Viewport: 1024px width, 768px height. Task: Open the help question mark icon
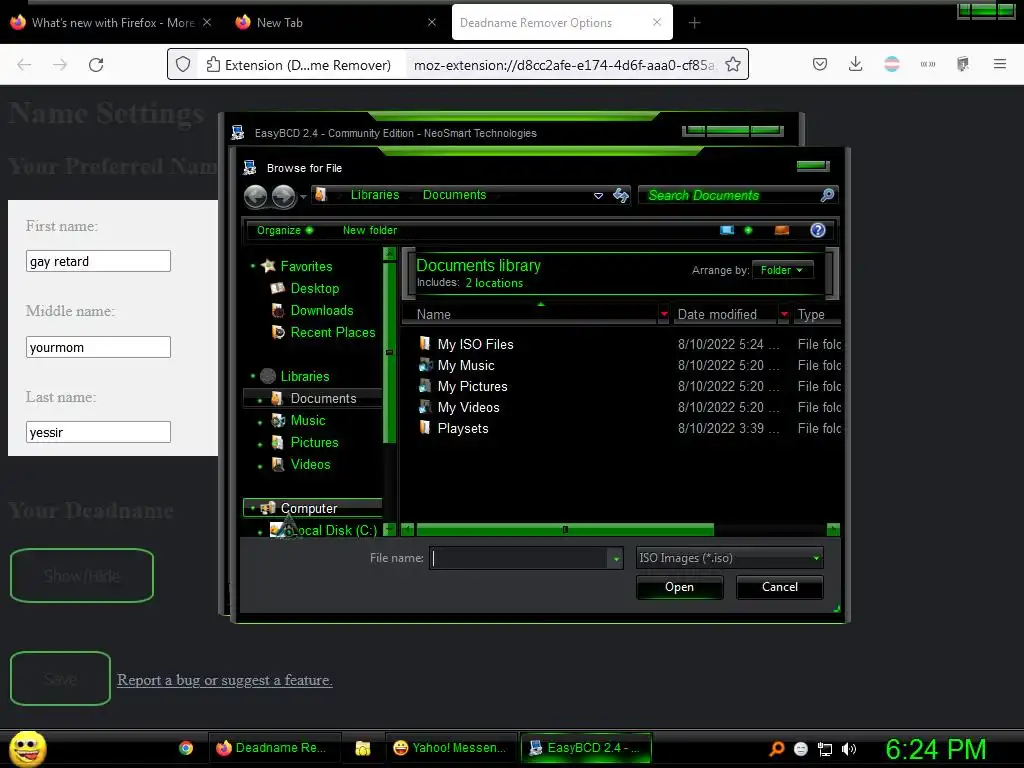(818, 230)
